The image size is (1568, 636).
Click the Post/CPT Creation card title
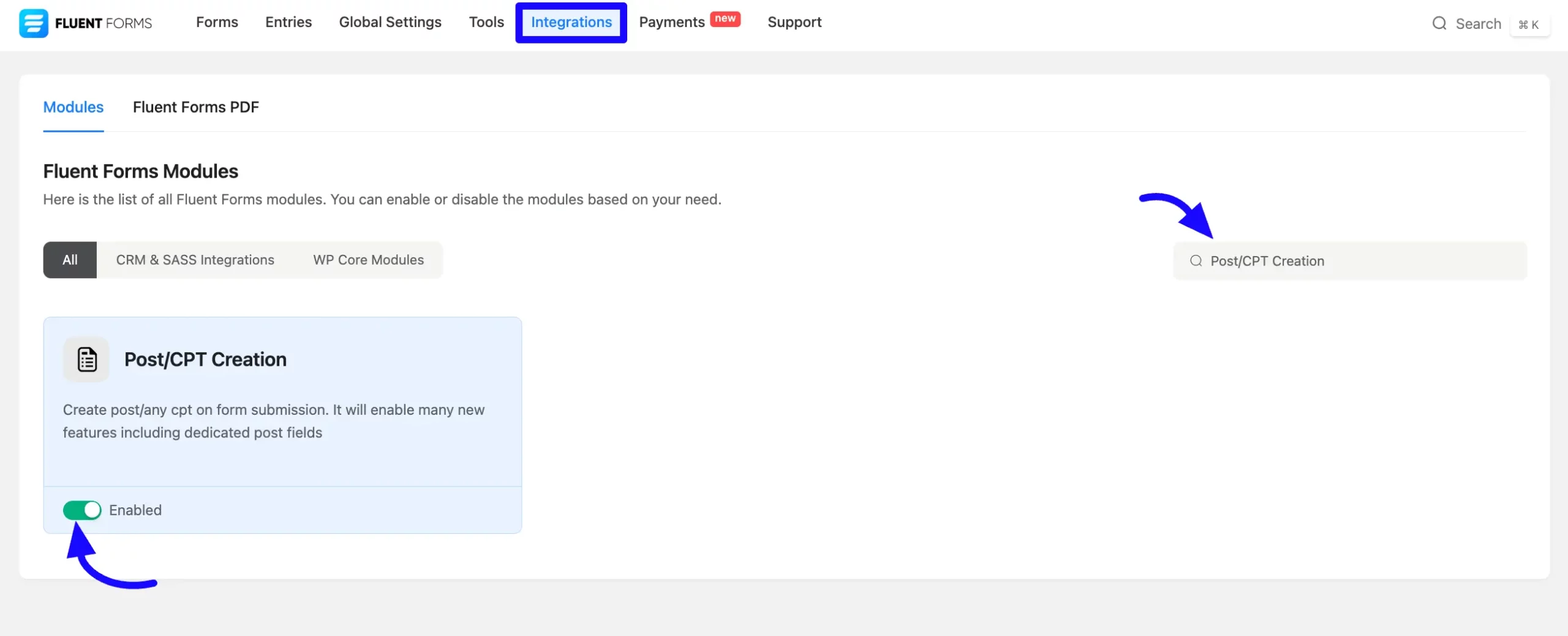tap(205, 360)
